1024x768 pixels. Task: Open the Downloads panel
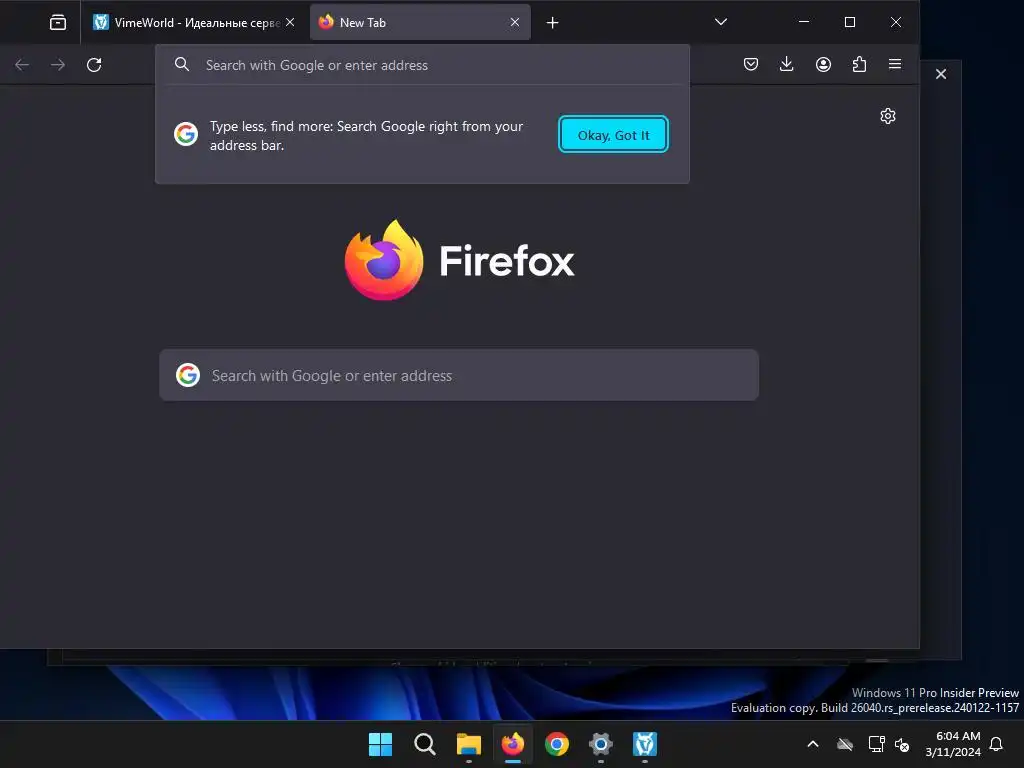(787, 64)
